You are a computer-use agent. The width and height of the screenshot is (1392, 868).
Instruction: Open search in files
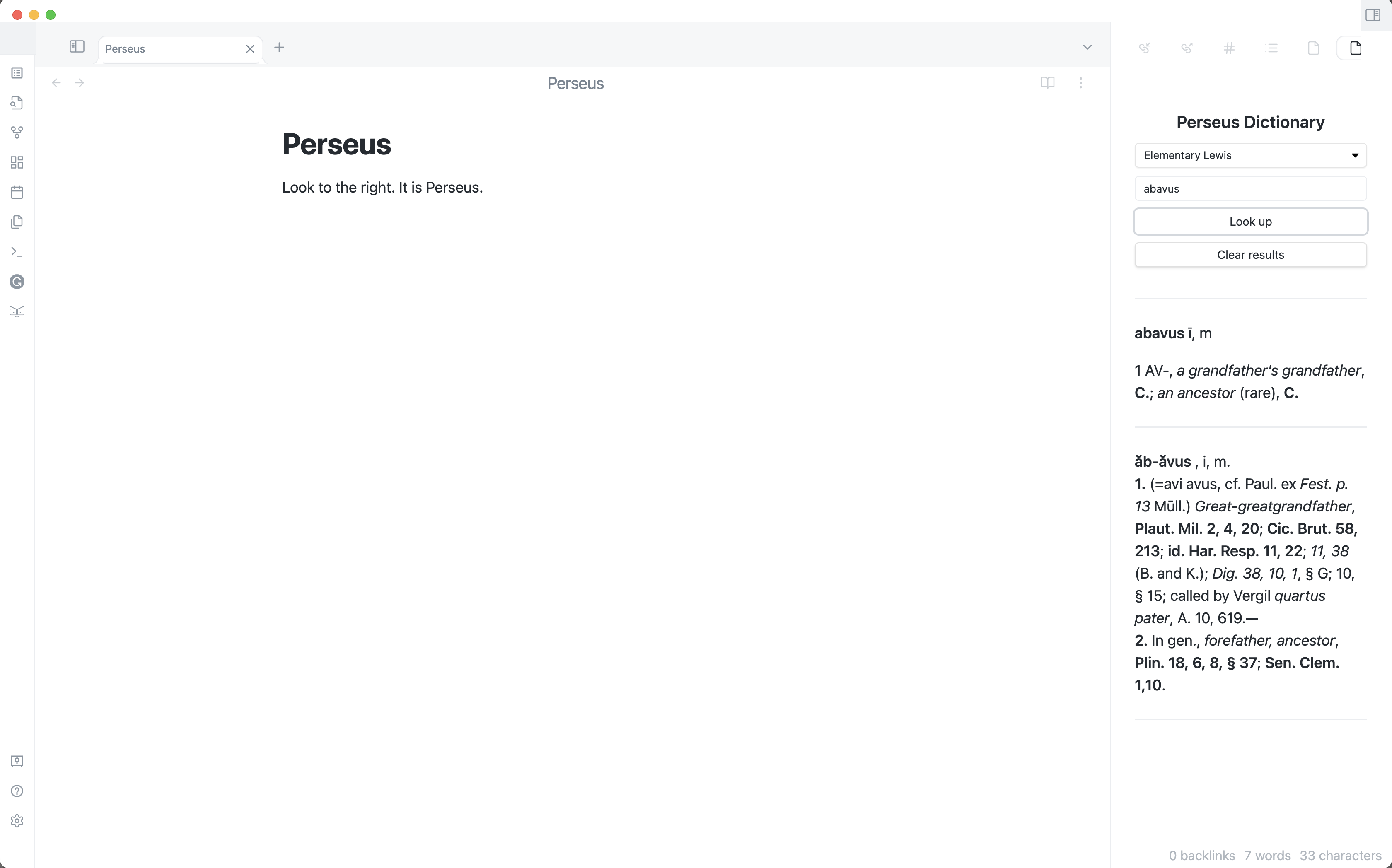pyautogui.click(x=17, y=103)
